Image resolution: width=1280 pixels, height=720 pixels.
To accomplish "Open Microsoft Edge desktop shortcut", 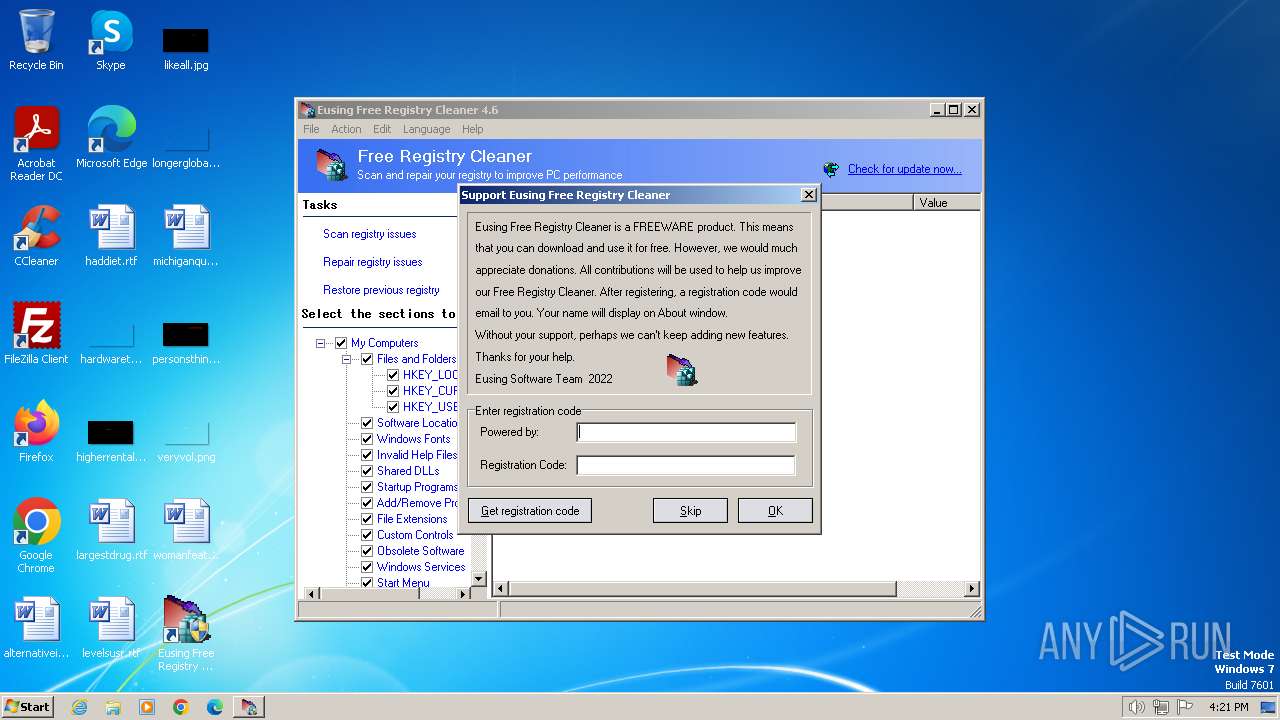I will tap(111, 138).
